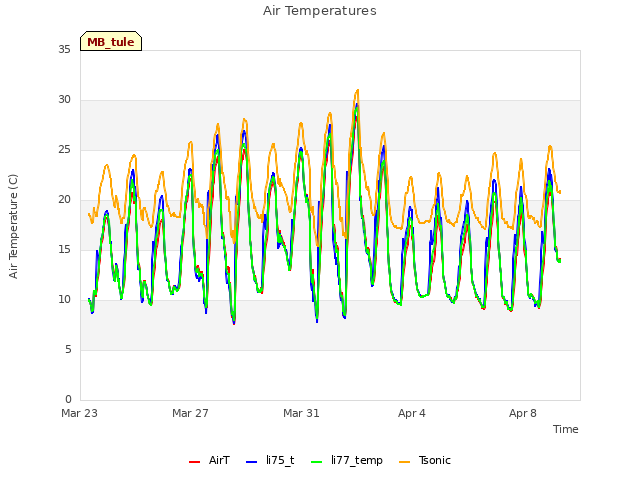The width and height of the screenshot is (640, 480).
Task: Click the MB_tule site label
Action: [111, 42]
